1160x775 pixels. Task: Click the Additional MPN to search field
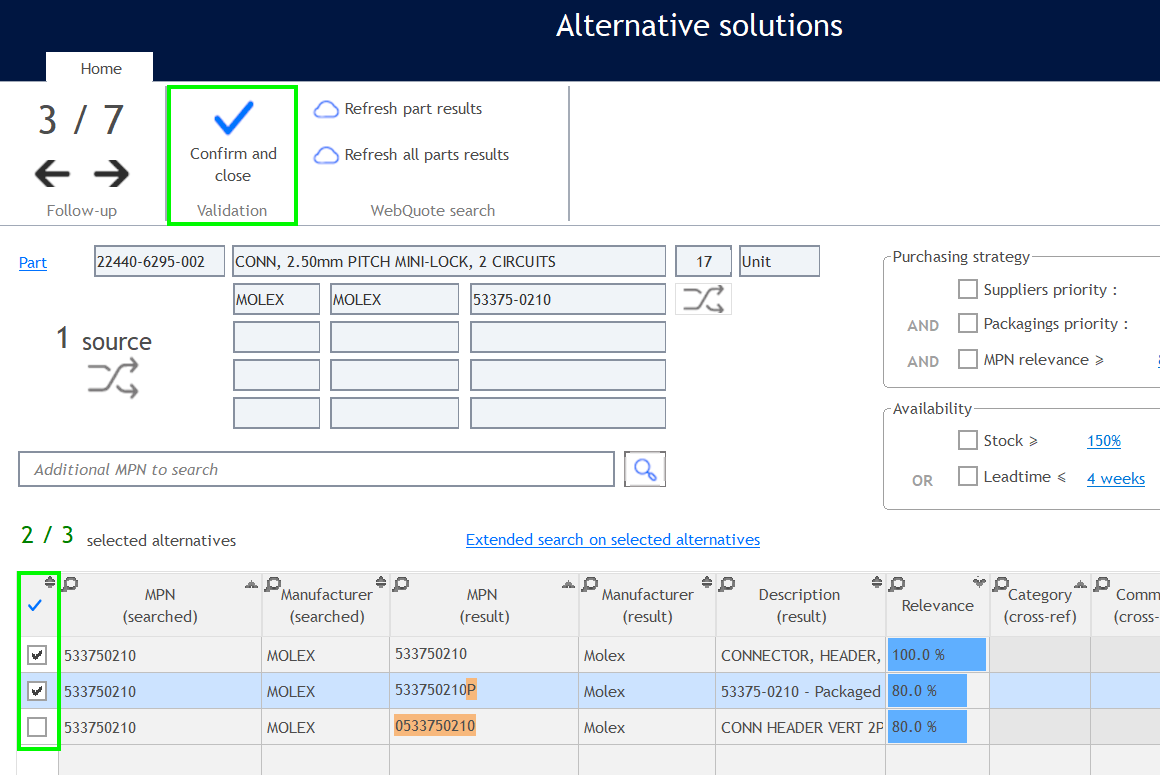316,469
